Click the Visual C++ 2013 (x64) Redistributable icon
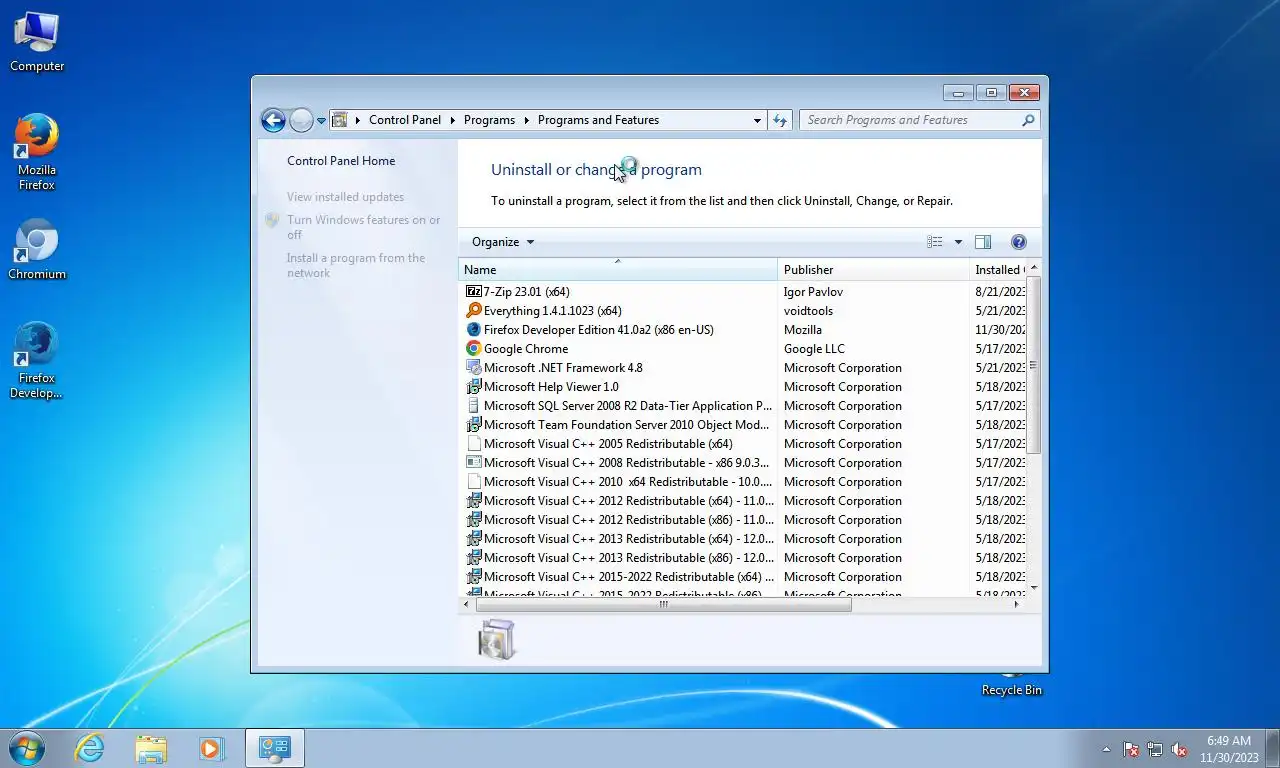 point(474,539)
